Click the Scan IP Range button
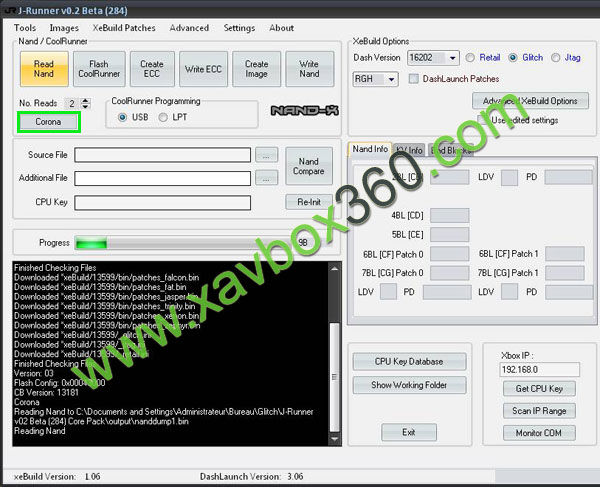The height and width of the screenshot is (487, 600). pos(539,411)
